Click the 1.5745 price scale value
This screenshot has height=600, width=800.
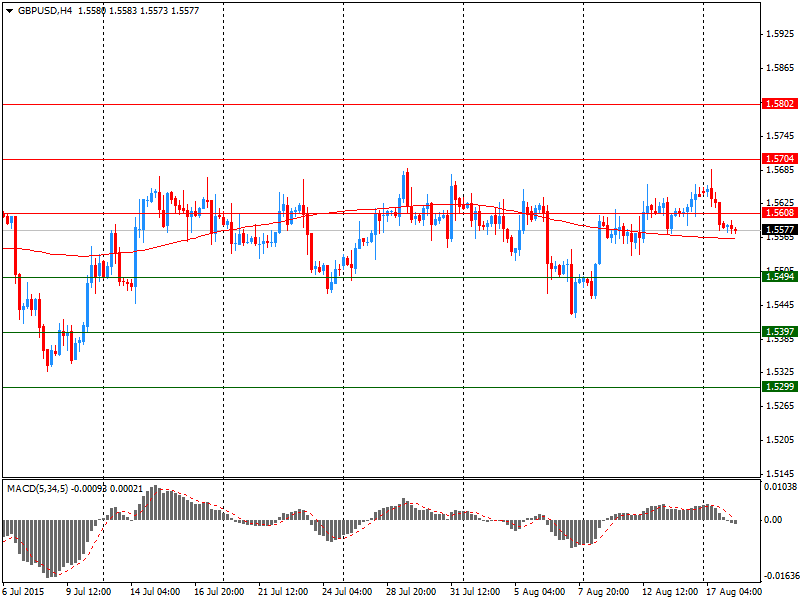(781, 136)
